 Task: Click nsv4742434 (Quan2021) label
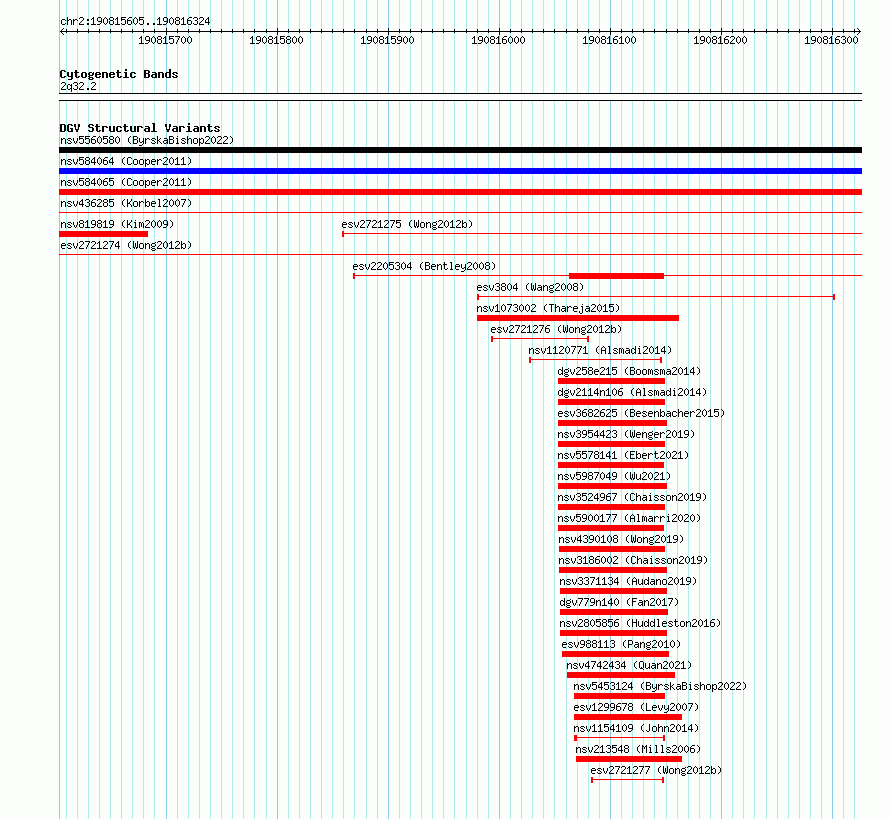(x=629, y=665)
